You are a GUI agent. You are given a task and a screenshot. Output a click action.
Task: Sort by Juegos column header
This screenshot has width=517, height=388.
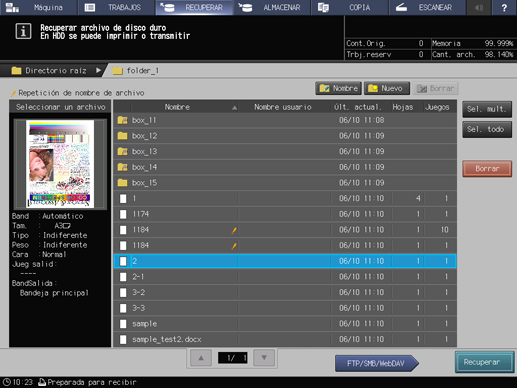[437, 107]
